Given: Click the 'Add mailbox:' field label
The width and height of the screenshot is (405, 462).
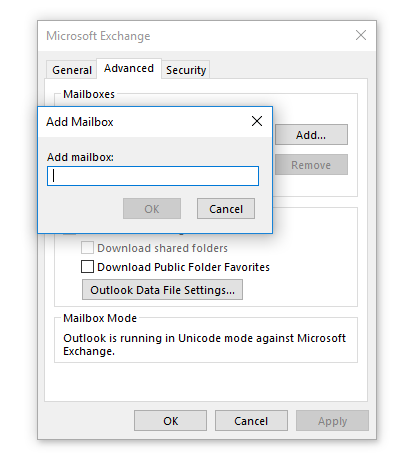Looking at the screenshot, I should [80, 157].
